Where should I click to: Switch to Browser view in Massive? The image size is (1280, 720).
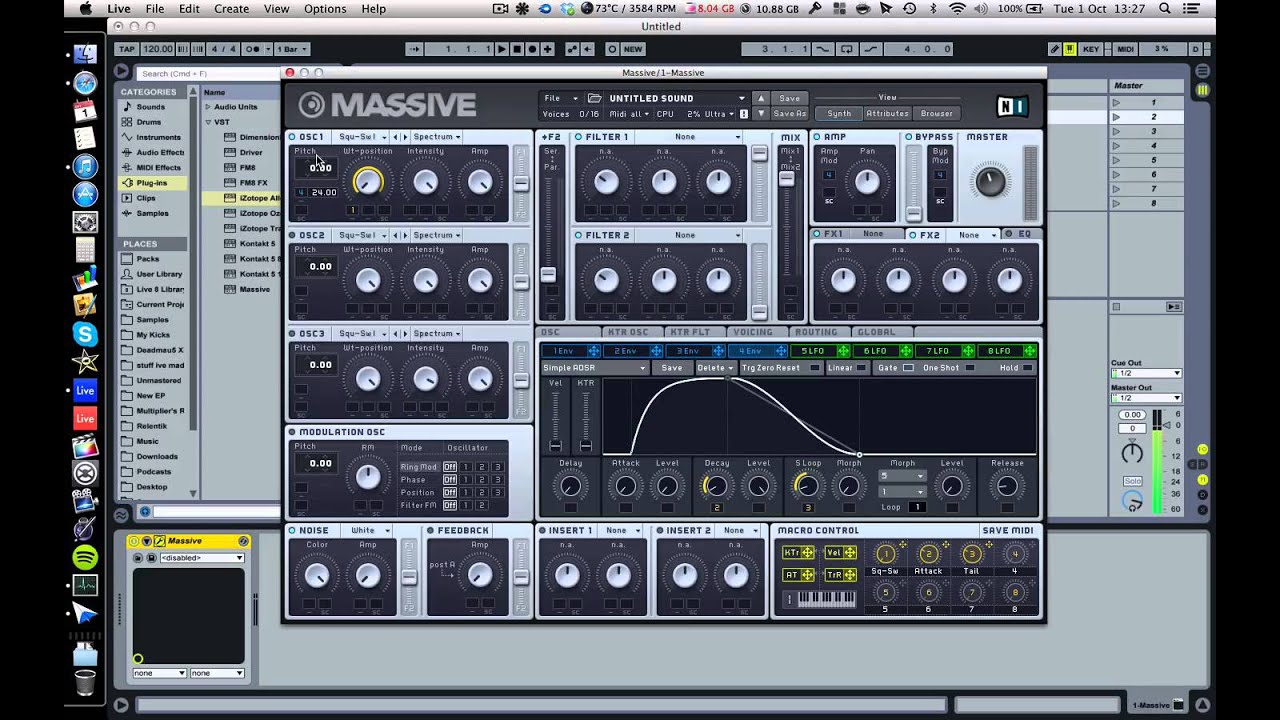(x=937, y=113)
